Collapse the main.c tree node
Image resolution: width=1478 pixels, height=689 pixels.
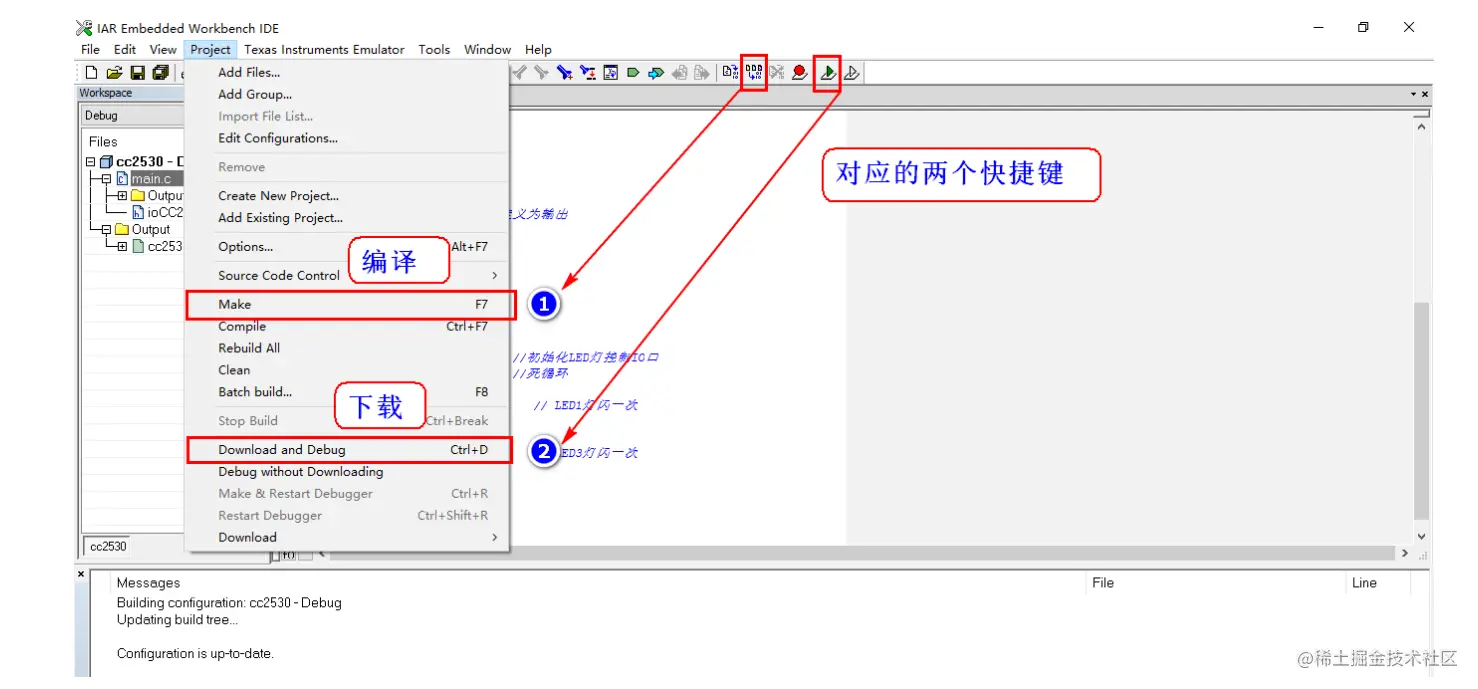click(107, 179)
